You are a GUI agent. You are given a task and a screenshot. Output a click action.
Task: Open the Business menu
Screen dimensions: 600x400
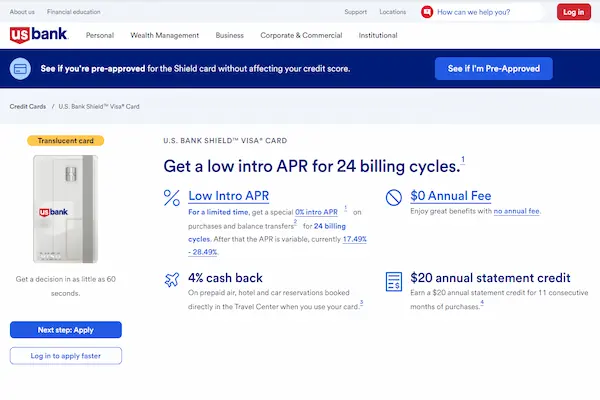[230, 35]
